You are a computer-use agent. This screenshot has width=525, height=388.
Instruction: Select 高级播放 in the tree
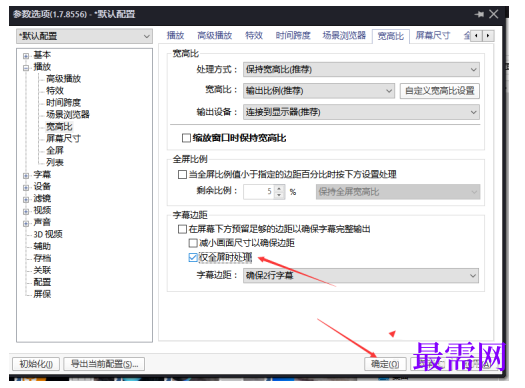tap(63, 79)
